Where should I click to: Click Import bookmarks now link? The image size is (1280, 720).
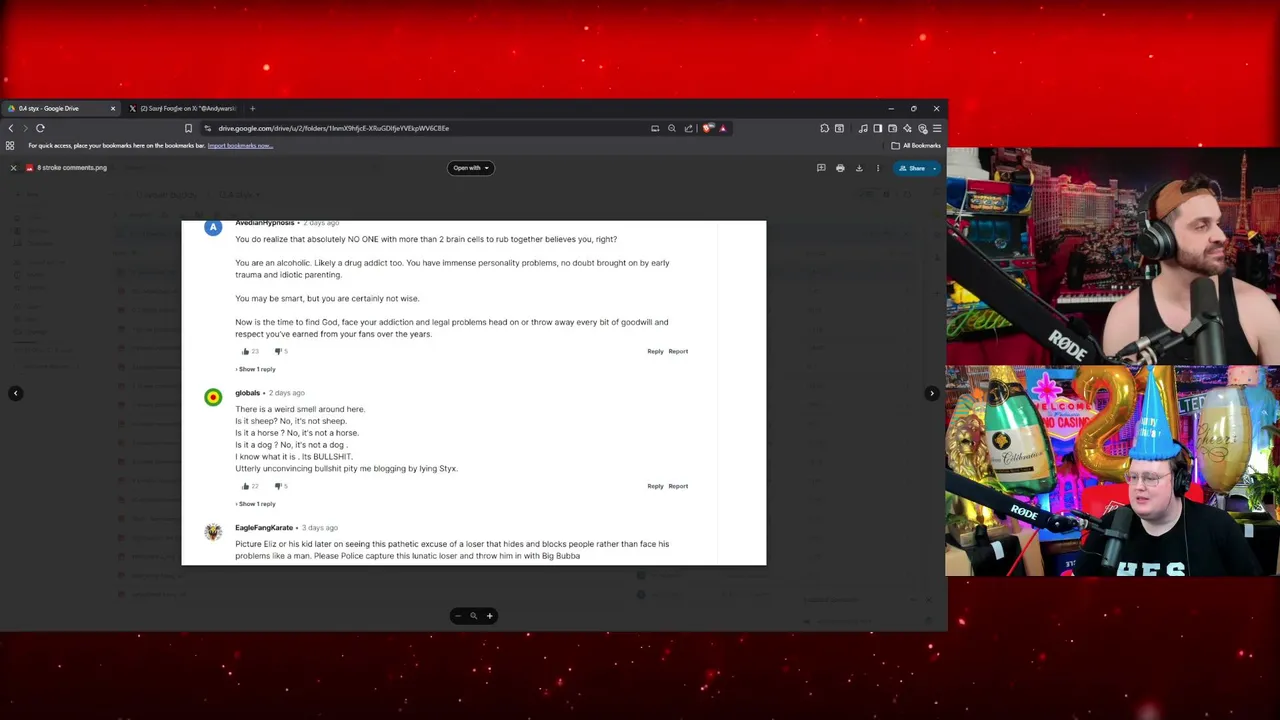tap(240, 146)
